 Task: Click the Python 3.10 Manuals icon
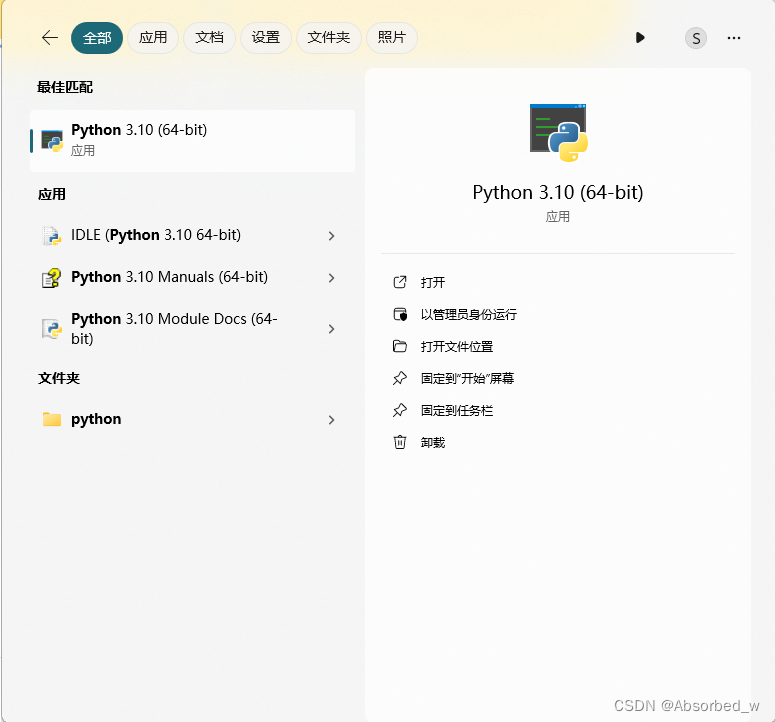tap(51, 278)
